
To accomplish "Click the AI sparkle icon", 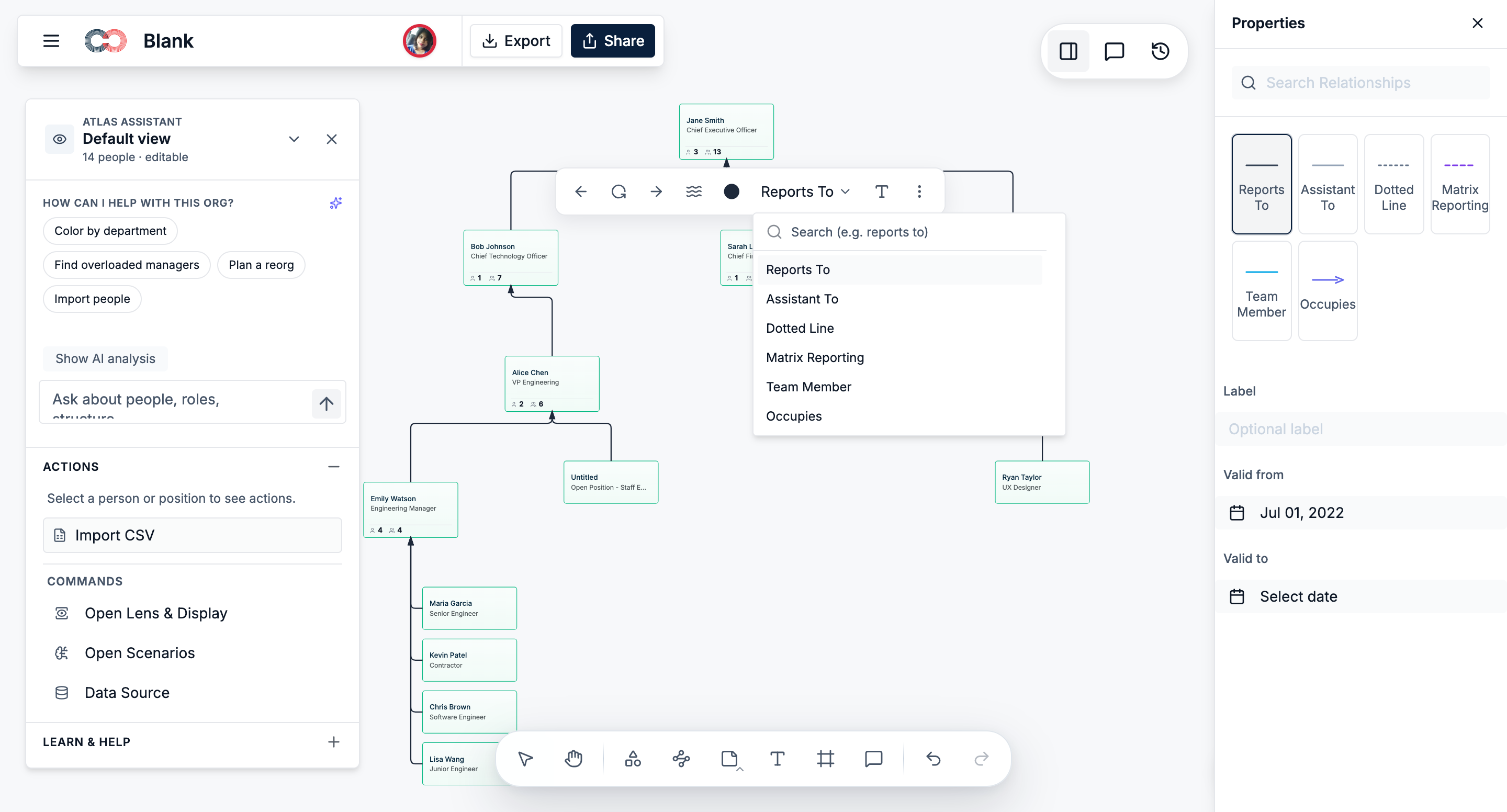I will [x=335, y=203].
